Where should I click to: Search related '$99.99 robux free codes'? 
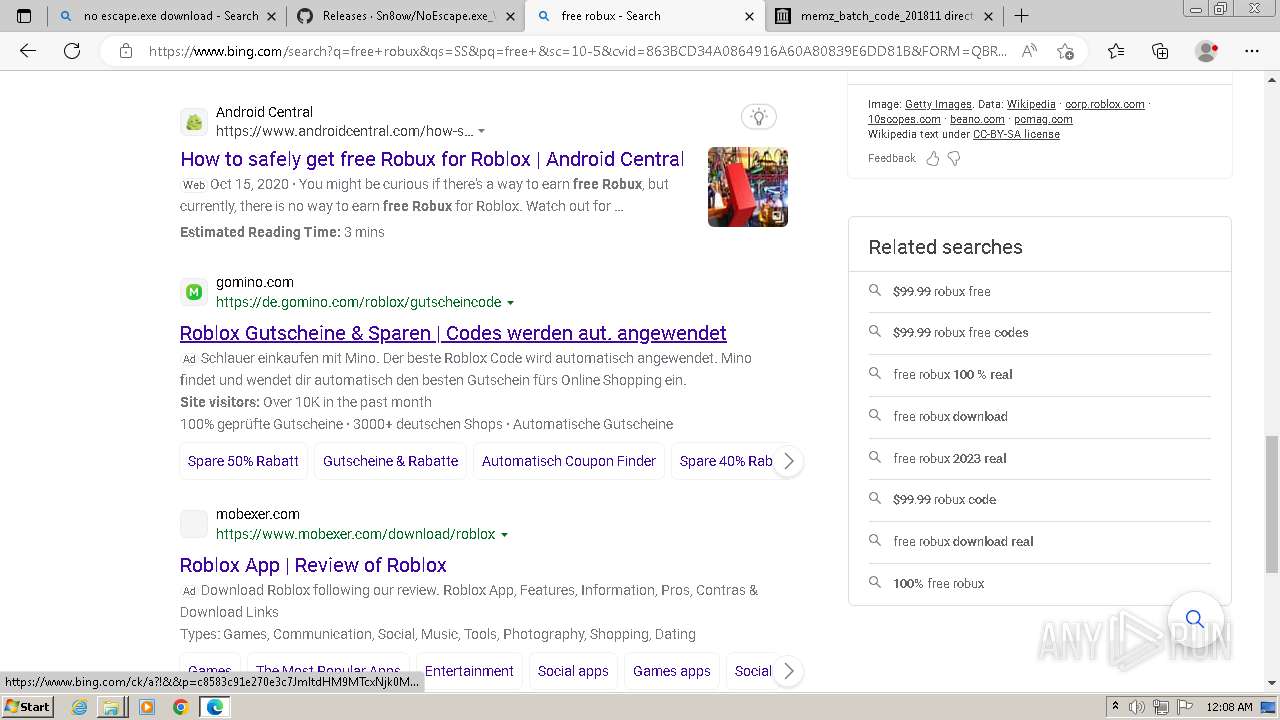(x=1040, y=333)
